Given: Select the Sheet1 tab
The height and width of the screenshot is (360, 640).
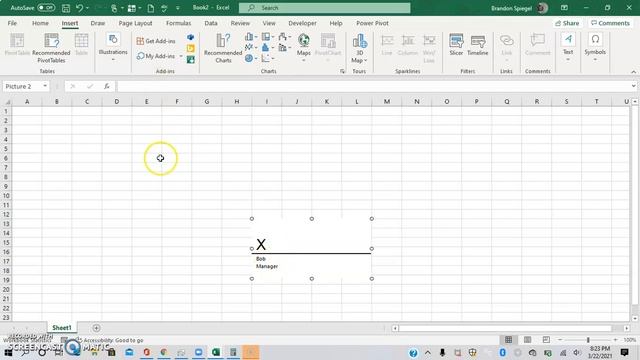Looking at the screenshot, I should pyautogui.click(x=62, y=328).
